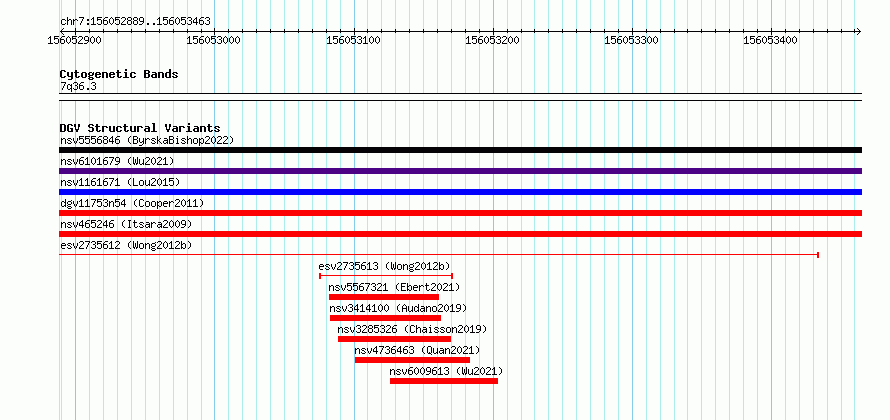Click the nsv6101679 (Wu2021) label
Image resolution: width=890 pixels, height=420 pixels.
(117, 161)
